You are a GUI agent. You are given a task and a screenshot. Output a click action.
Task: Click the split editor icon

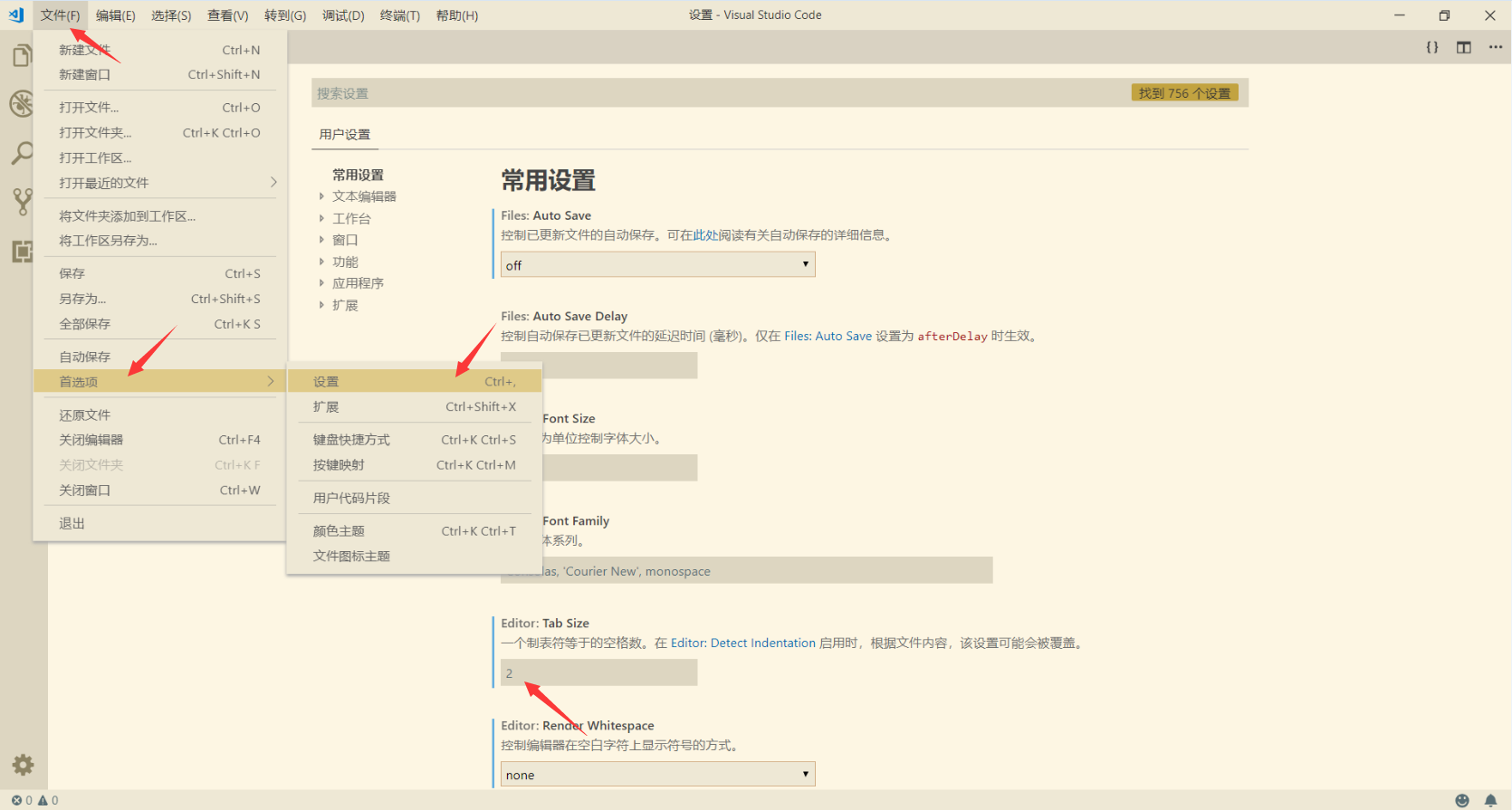1464,47
